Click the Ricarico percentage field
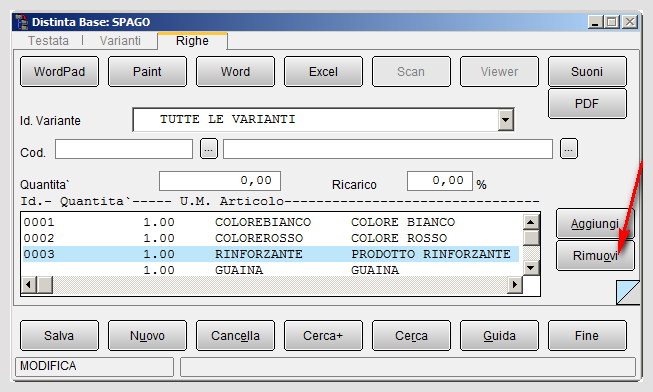 tap(440, 181)
